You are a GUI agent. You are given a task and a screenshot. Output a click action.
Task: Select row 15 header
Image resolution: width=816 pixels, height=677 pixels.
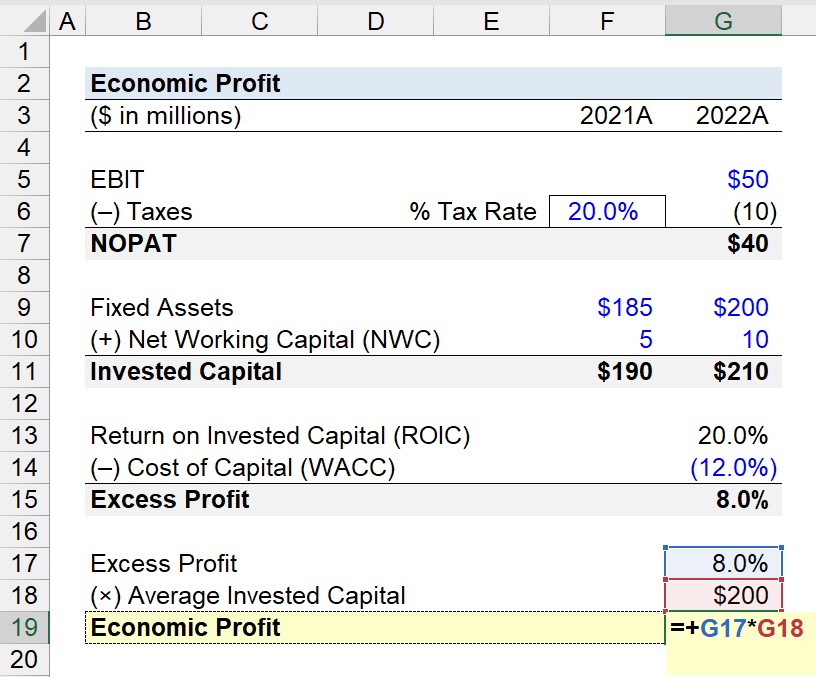click(x=24, y=500)
